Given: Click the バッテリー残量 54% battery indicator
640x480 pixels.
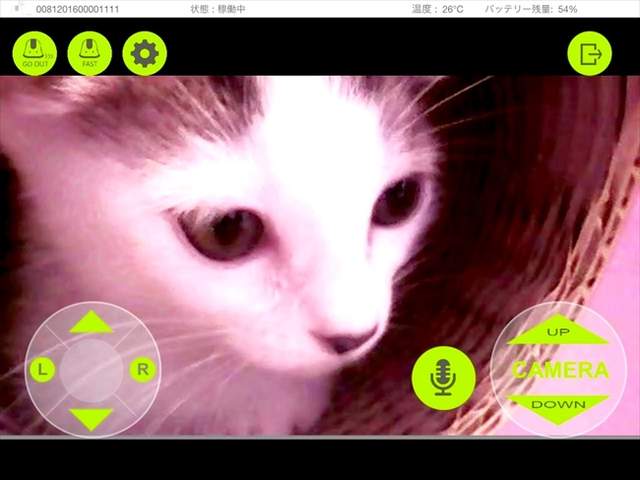Looking at the screenshot, I should coord(531,9).
